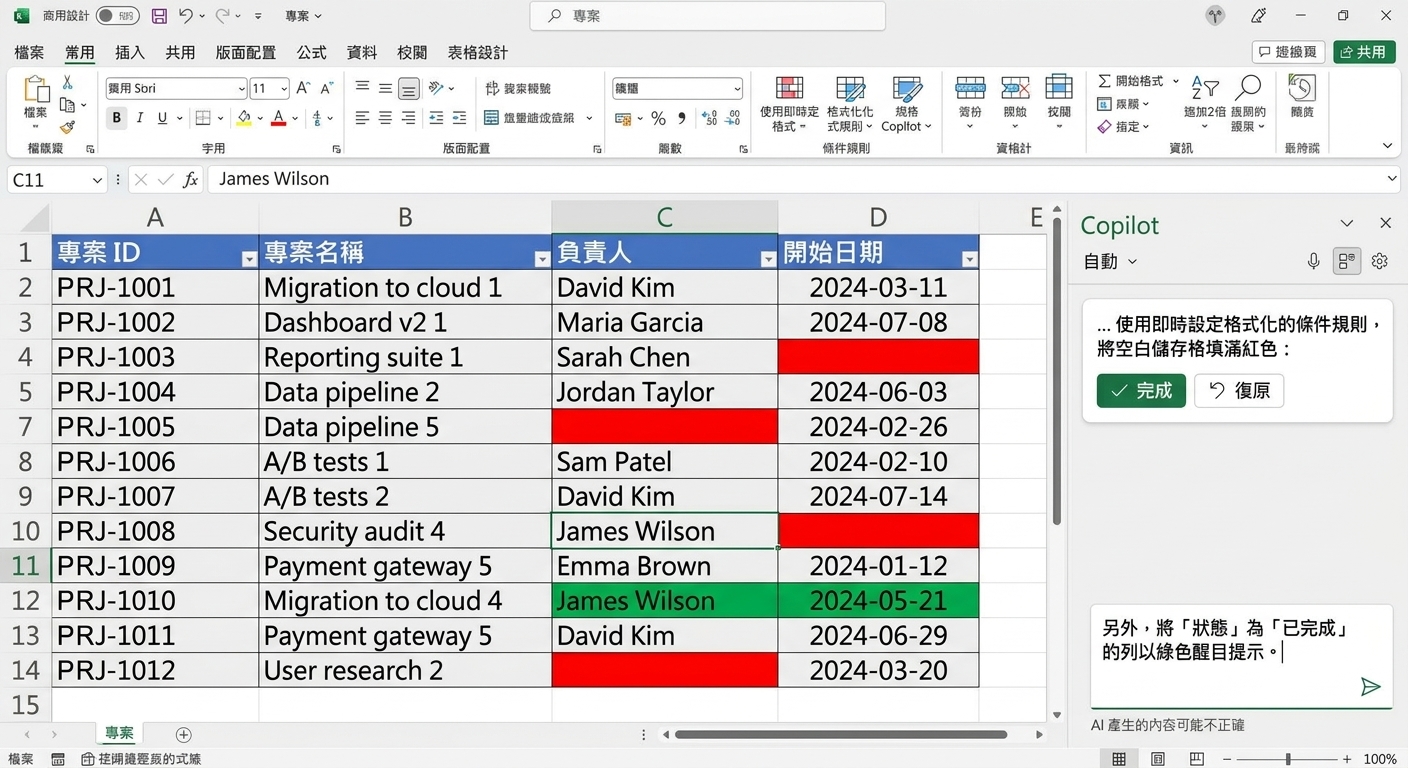The height and width of the screenshot is (768, 1408).
Task: Click the percent style icon
Action: pos(658,118)
